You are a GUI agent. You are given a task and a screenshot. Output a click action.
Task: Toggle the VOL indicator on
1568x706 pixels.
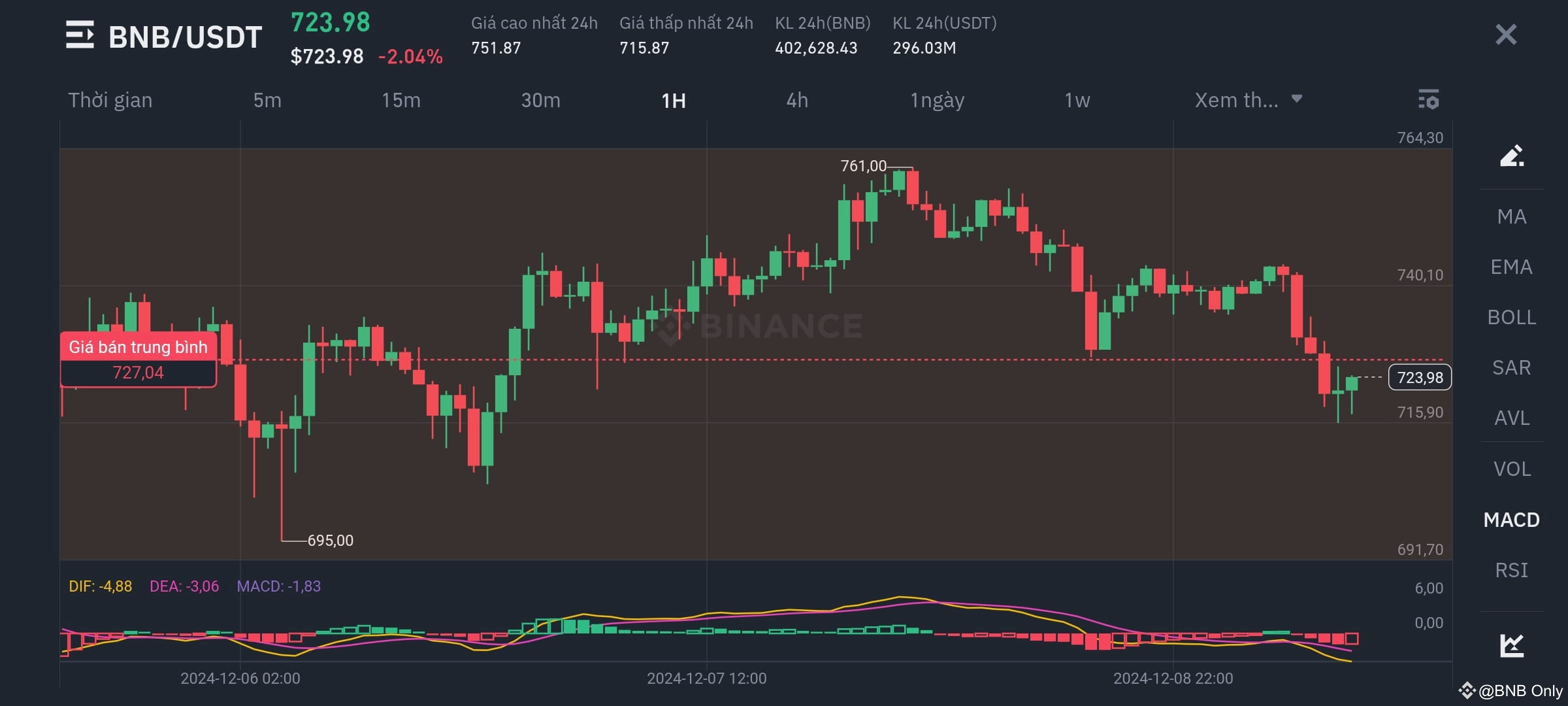click(1512, 468)
